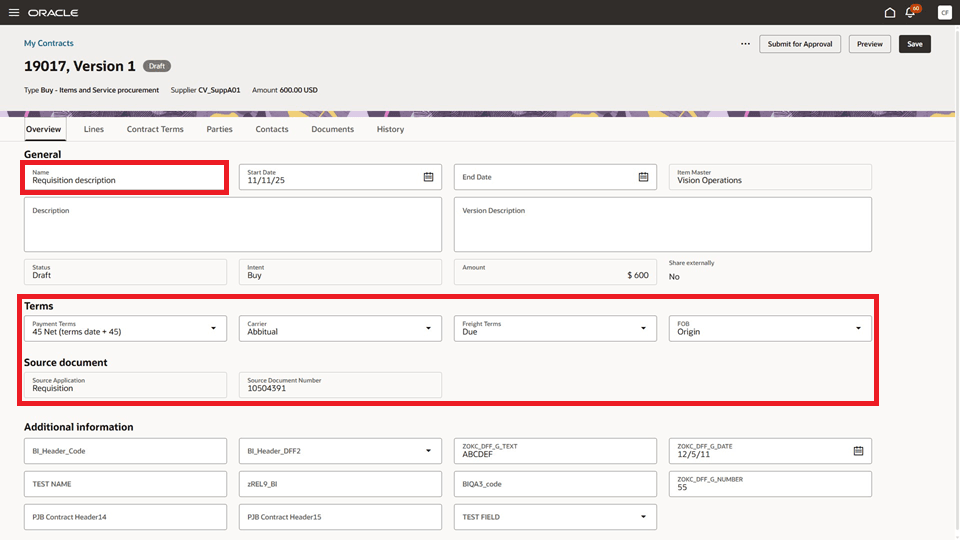Open the Start Date calendar picker

pyautogui.click(x=429, y=177)
